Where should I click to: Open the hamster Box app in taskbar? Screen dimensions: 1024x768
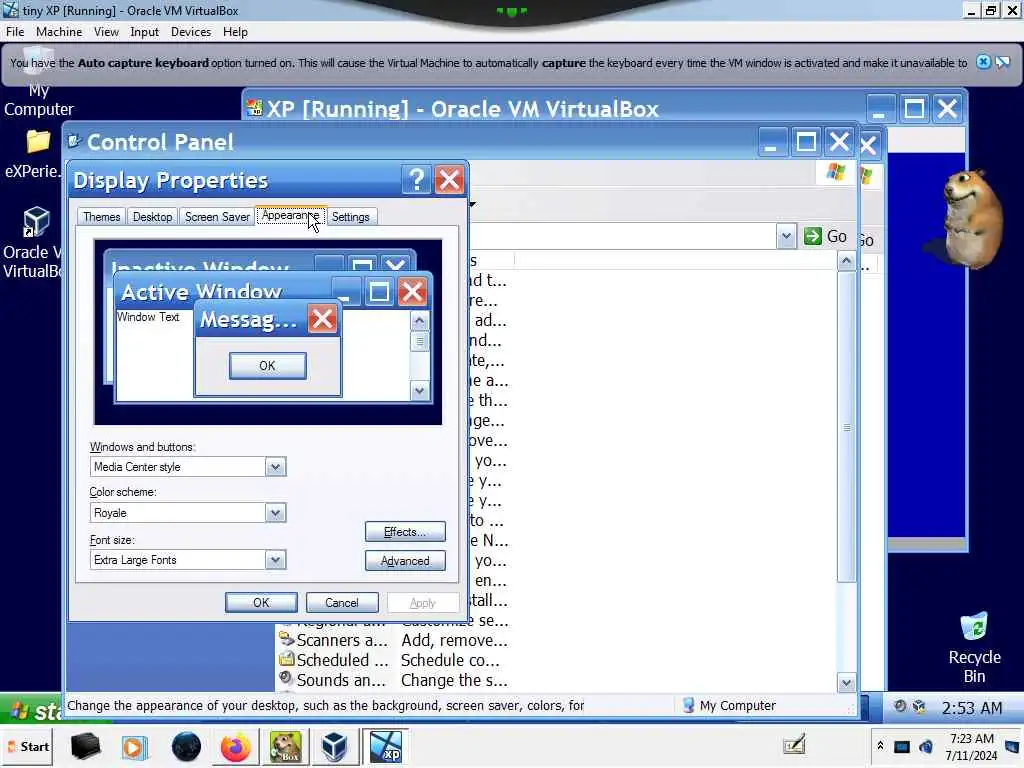click(x=285, y=746)
